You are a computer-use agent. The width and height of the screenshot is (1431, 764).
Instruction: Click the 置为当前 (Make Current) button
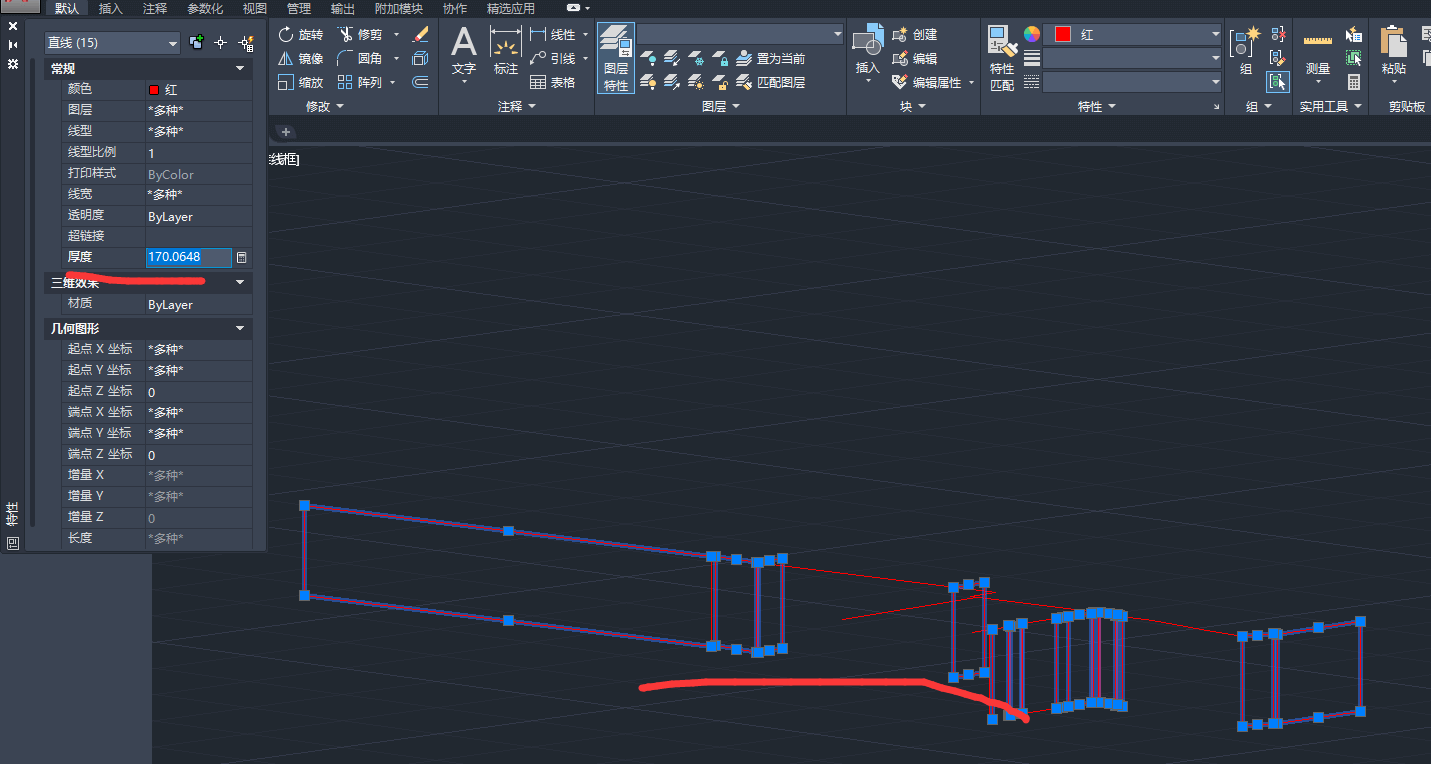pos(771,59)
